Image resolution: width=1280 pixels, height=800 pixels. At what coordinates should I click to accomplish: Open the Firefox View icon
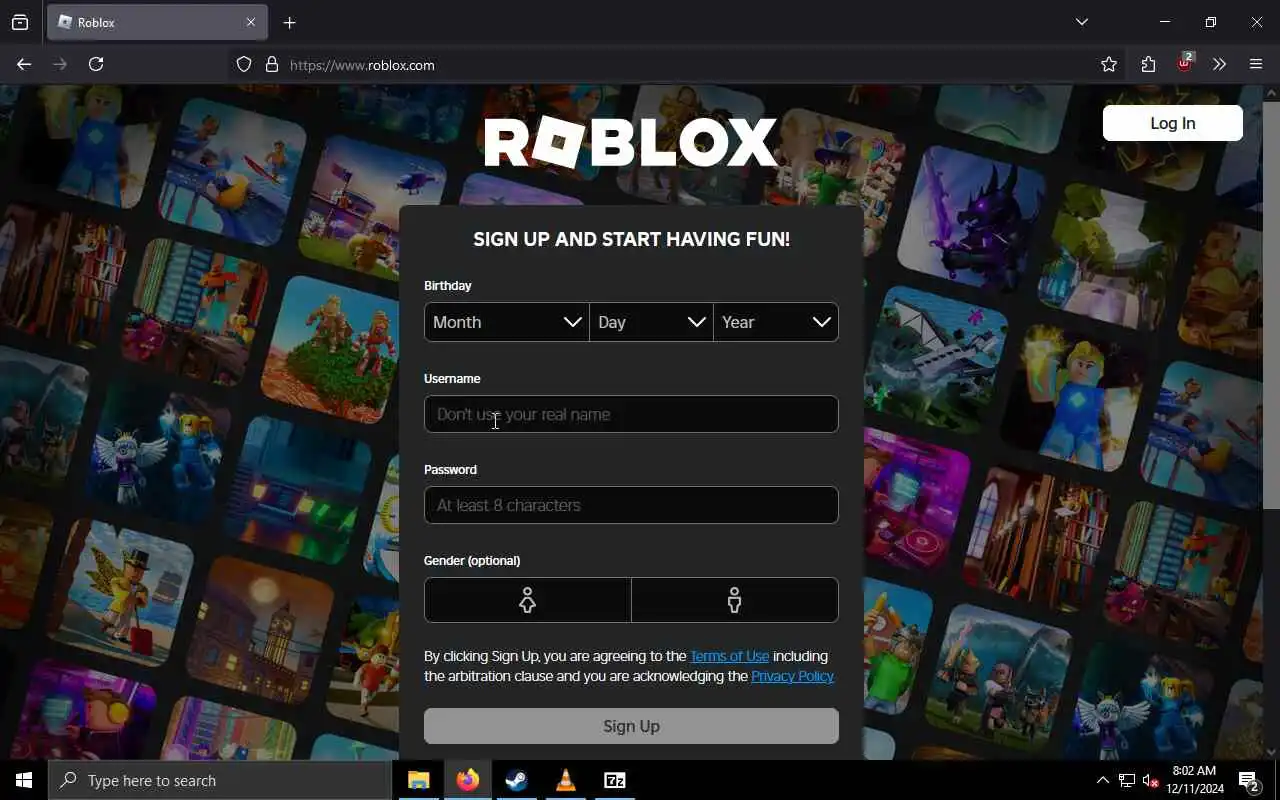(20, 22)
